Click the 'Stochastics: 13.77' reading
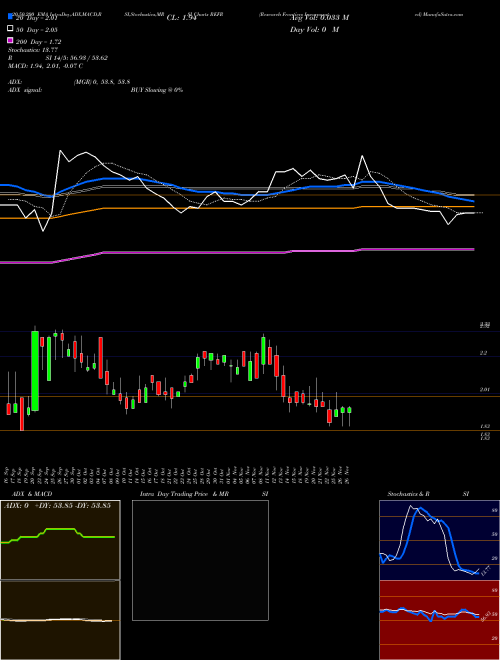 [32, 50]
